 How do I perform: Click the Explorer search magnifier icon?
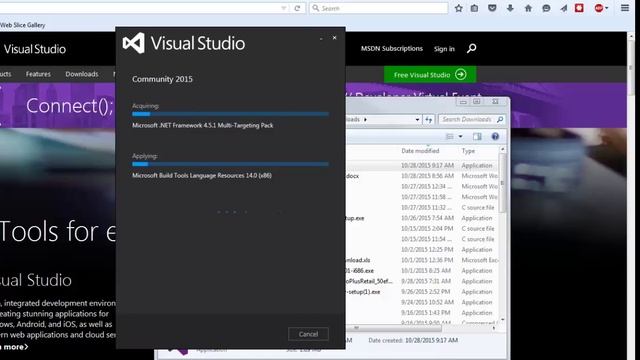(x=500, y=119)
